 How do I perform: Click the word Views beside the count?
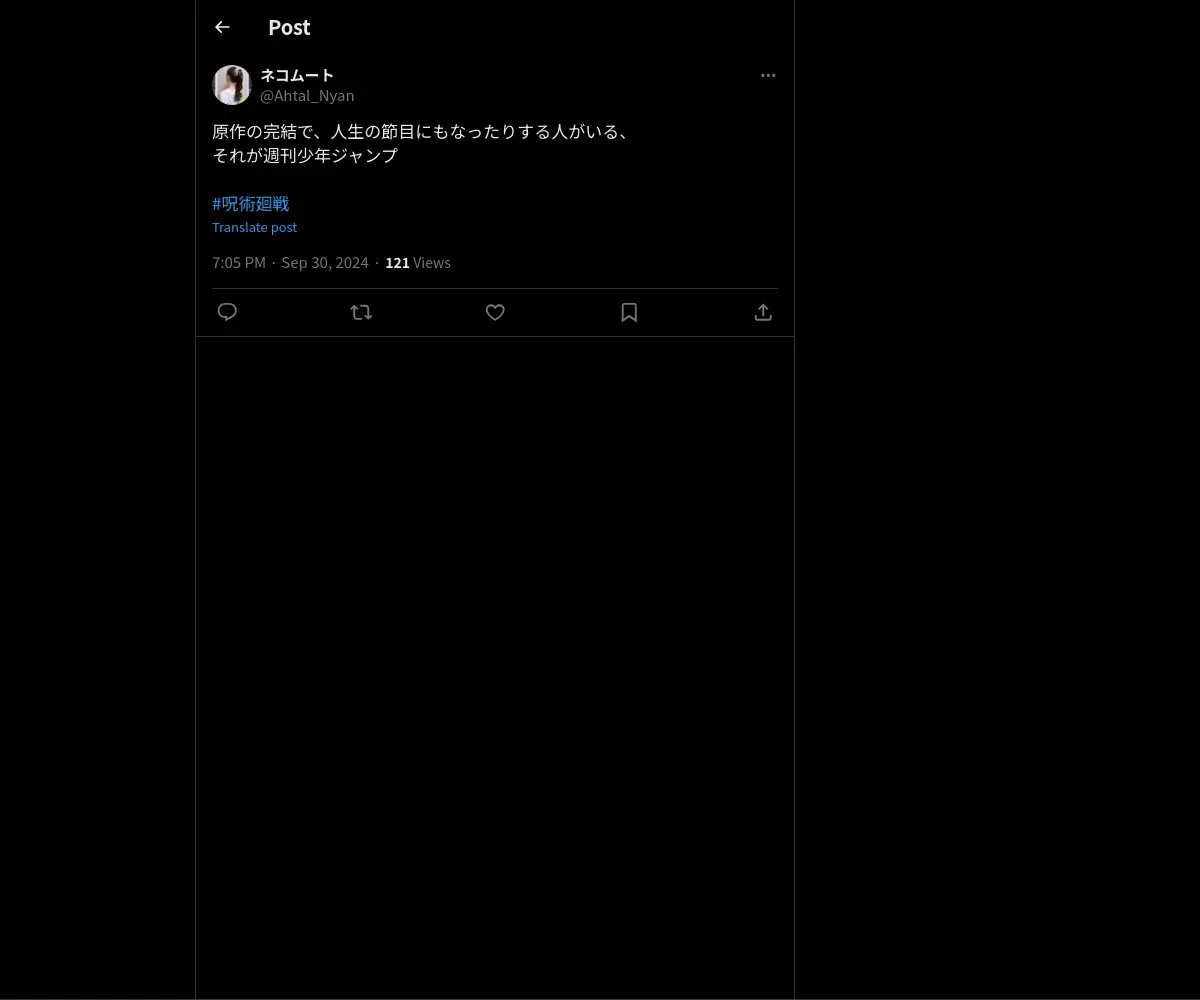[x=432, y=263]
